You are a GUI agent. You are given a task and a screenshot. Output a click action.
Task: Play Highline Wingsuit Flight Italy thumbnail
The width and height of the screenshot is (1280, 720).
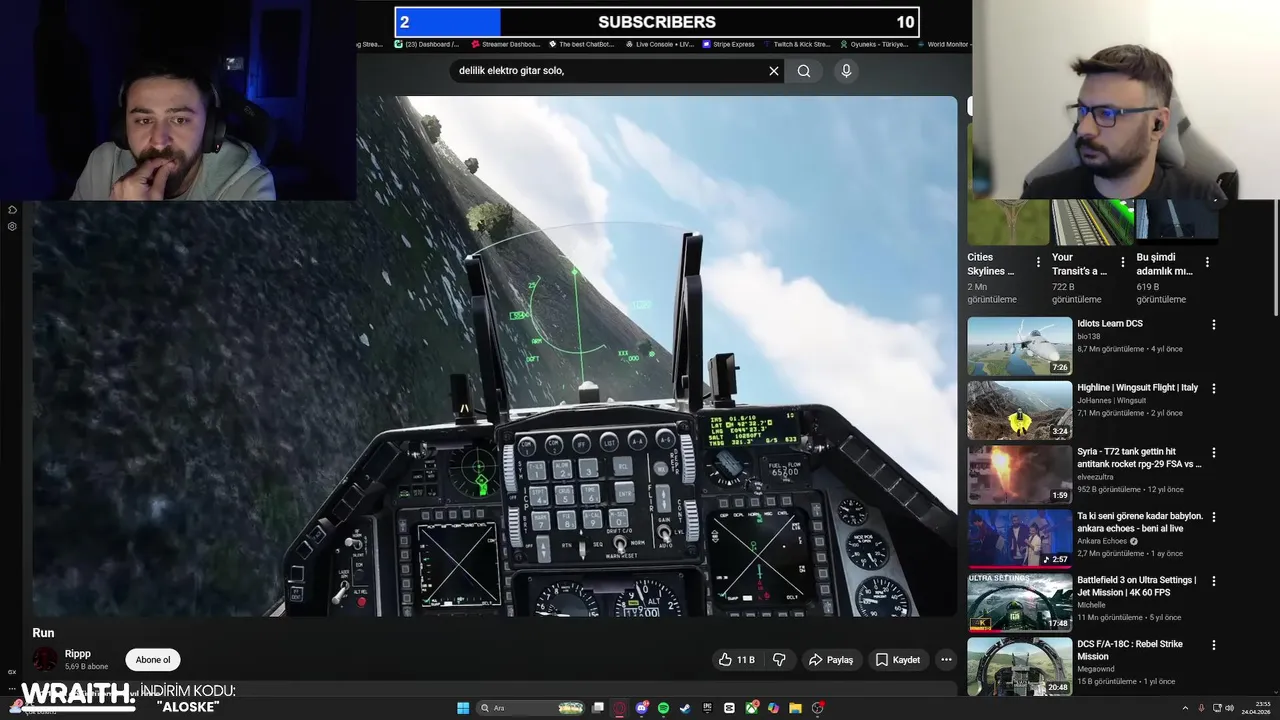[x=1019, y=410]
